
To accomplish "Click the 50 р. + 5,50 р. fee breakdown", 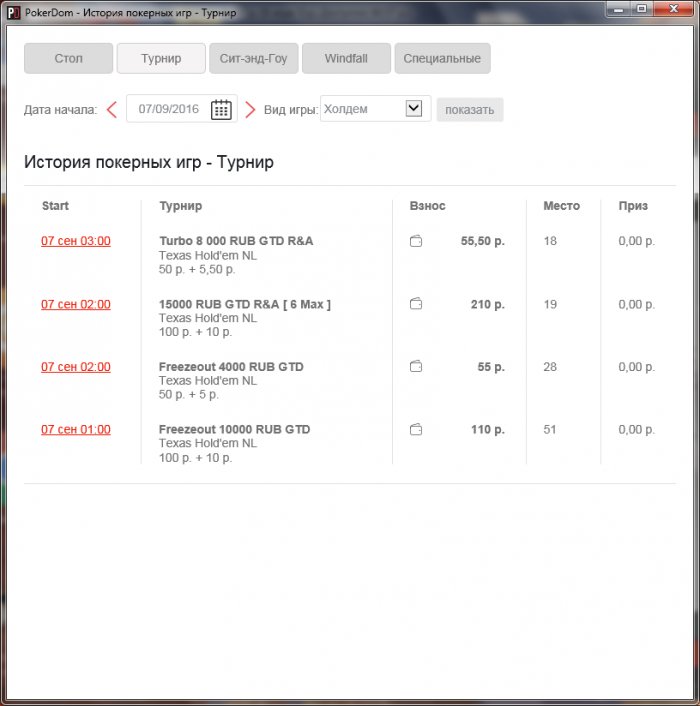I will (x=197, y=269).
